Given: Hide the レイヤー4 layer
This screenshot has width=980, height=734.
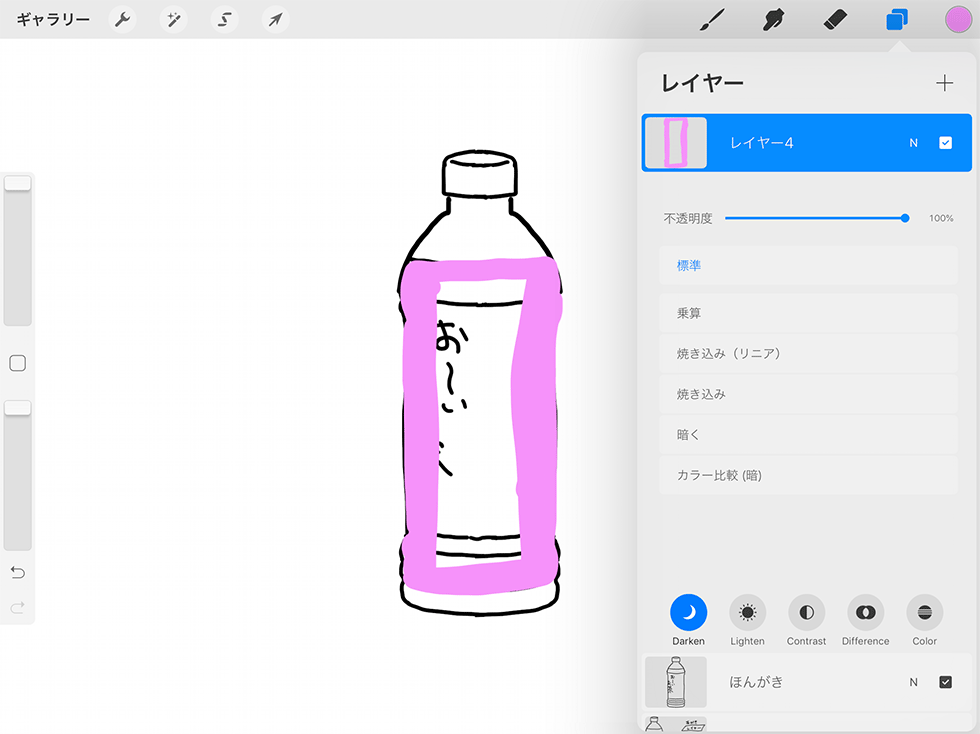Looking at the screenshot, I should pyautogui.click(x=944, y=142).
